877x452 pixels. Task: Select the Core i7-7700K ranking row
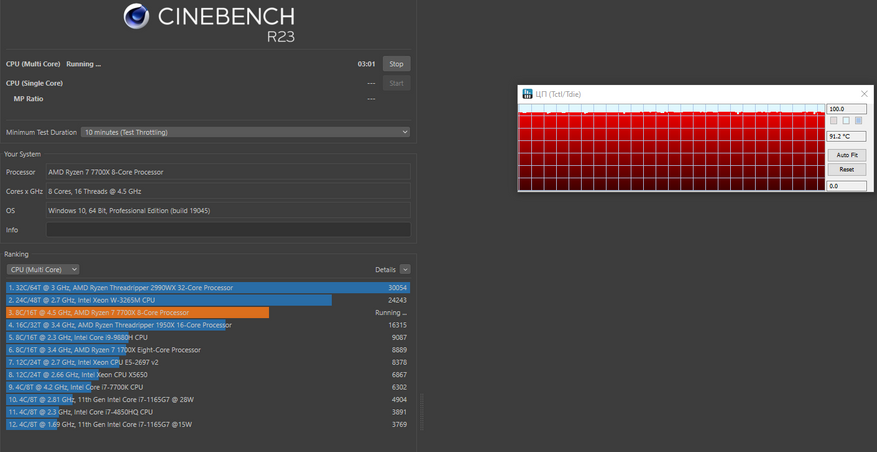pos(208,387)
